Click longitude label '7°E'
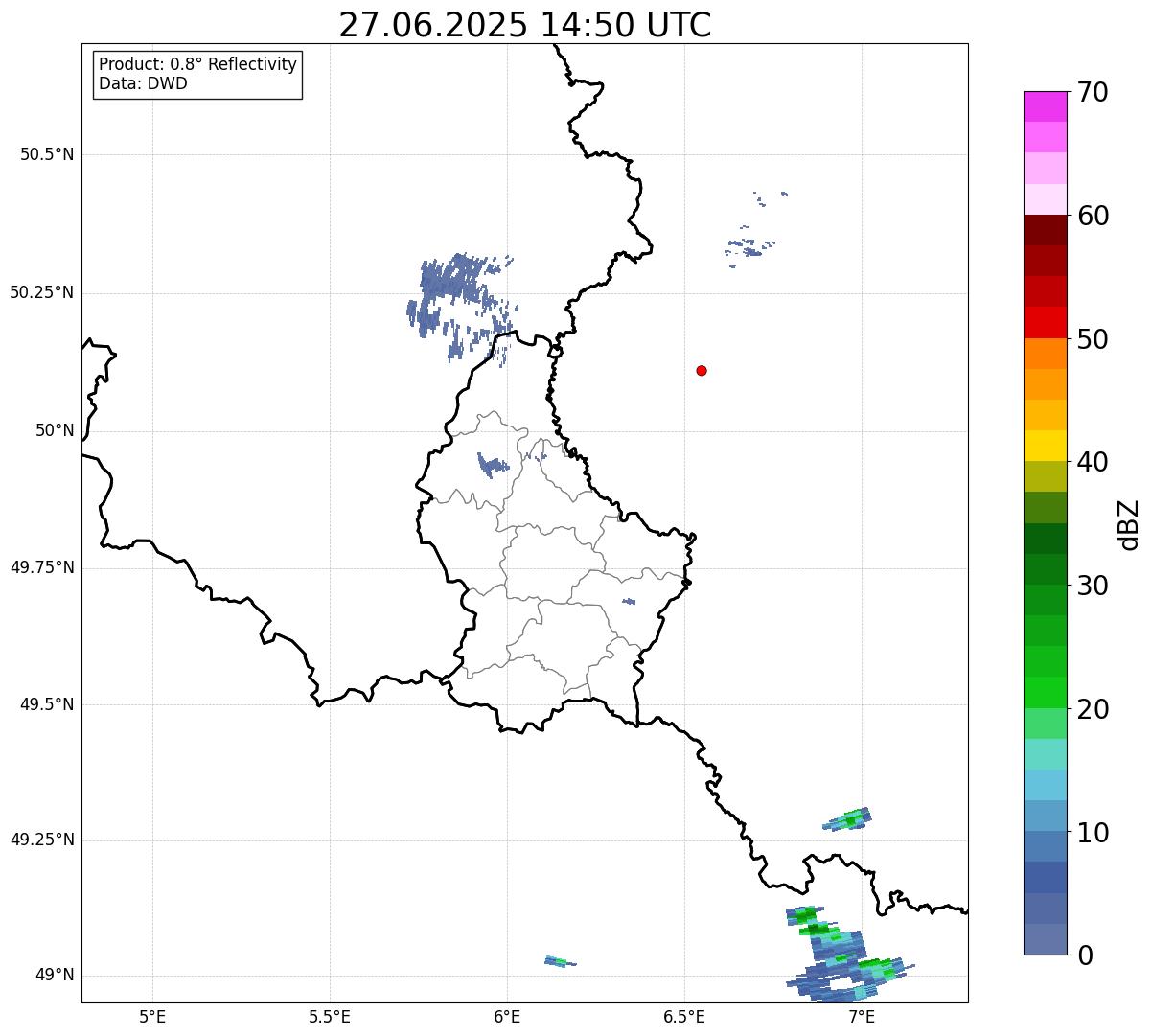Image resolution: width=1152 pixels, height=1036 pixels. coord(862,1016)
